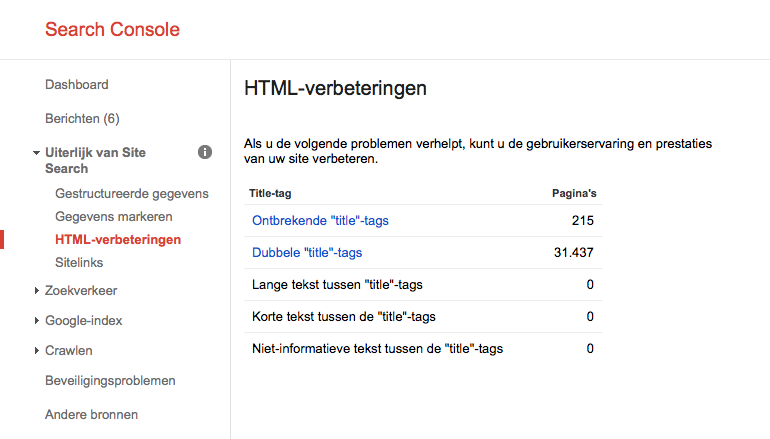Collapse the Uiterlijk van Site Search section
The width and height of the screenshot is (770, 439).
(x=36, y=153)
